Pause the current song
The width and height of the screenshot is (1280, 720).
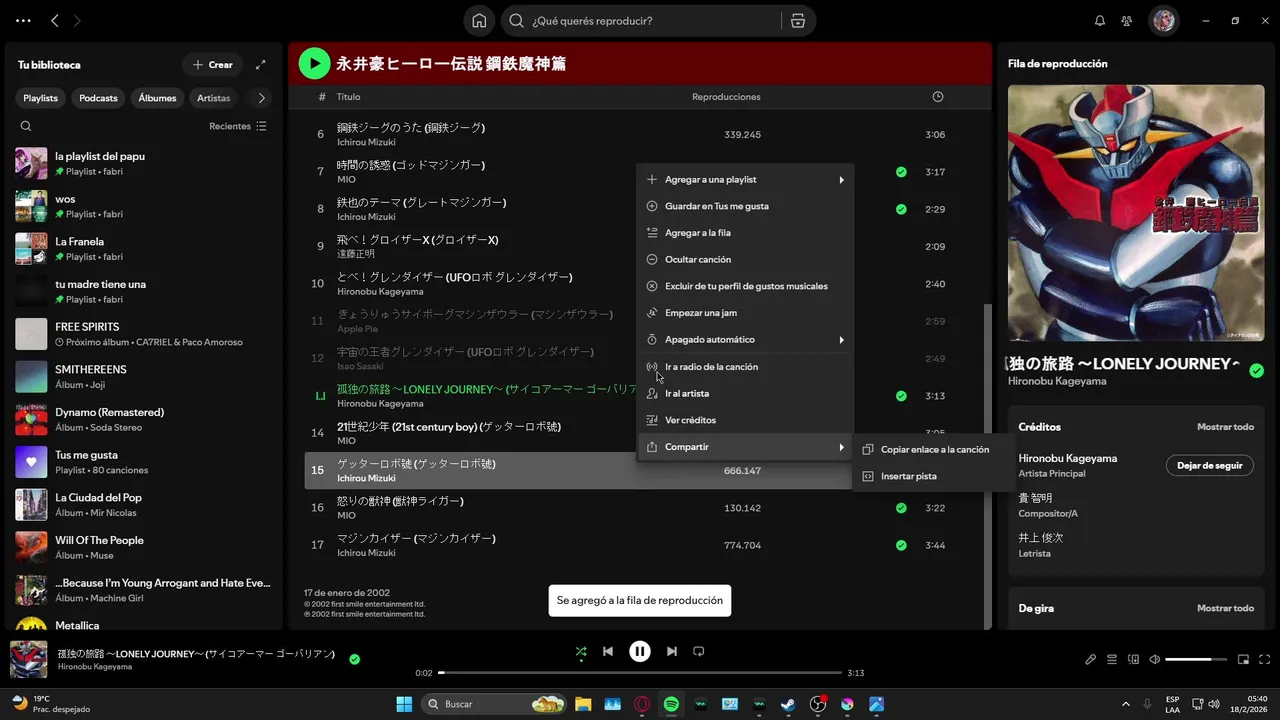640,652
